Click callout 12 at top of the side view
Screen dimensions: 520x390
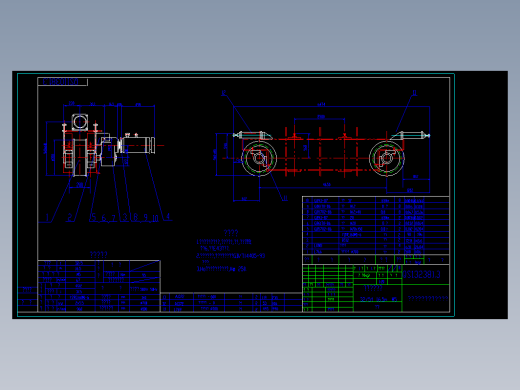tap(224, 93)
